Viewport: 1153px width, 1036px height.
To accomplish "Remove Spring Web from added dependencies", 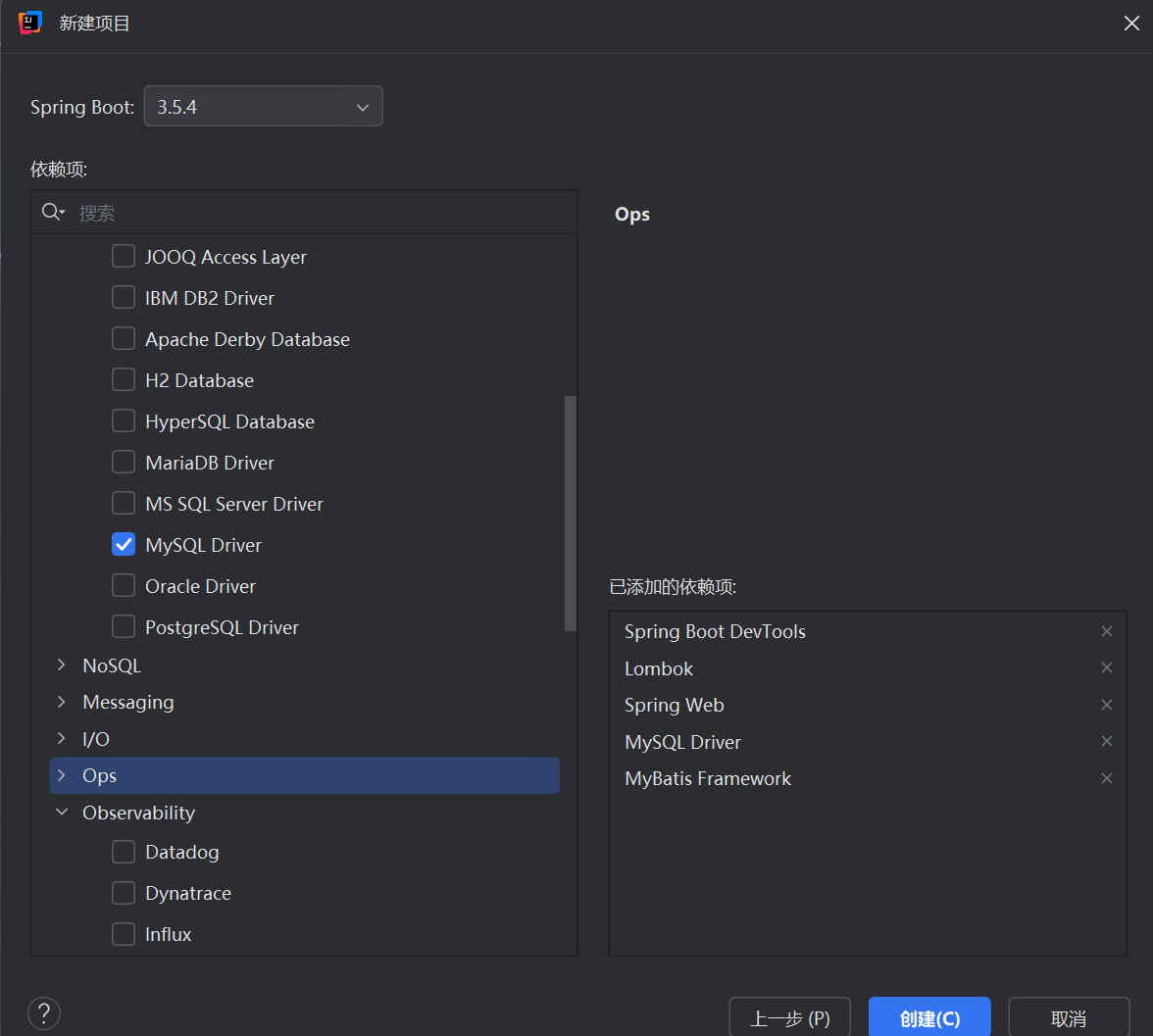I will (1106, 705).
